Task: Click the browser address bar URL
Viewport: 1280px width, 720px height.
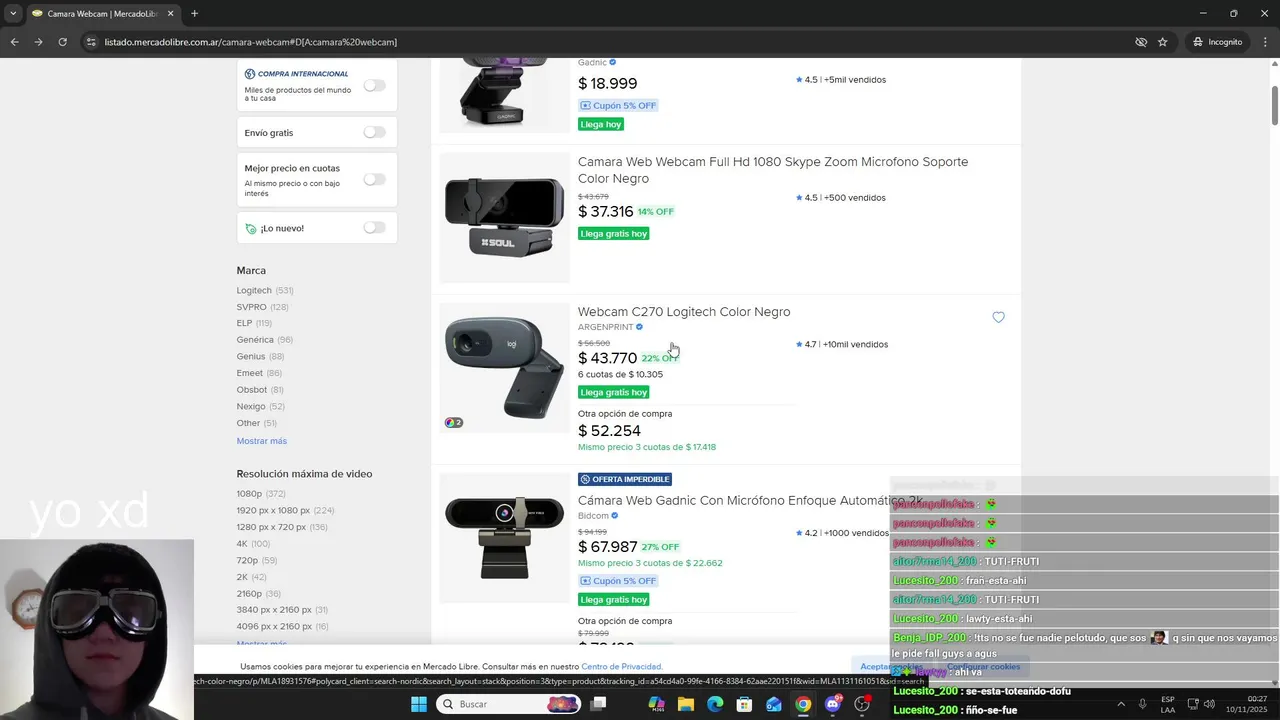Action: [251, 42]
